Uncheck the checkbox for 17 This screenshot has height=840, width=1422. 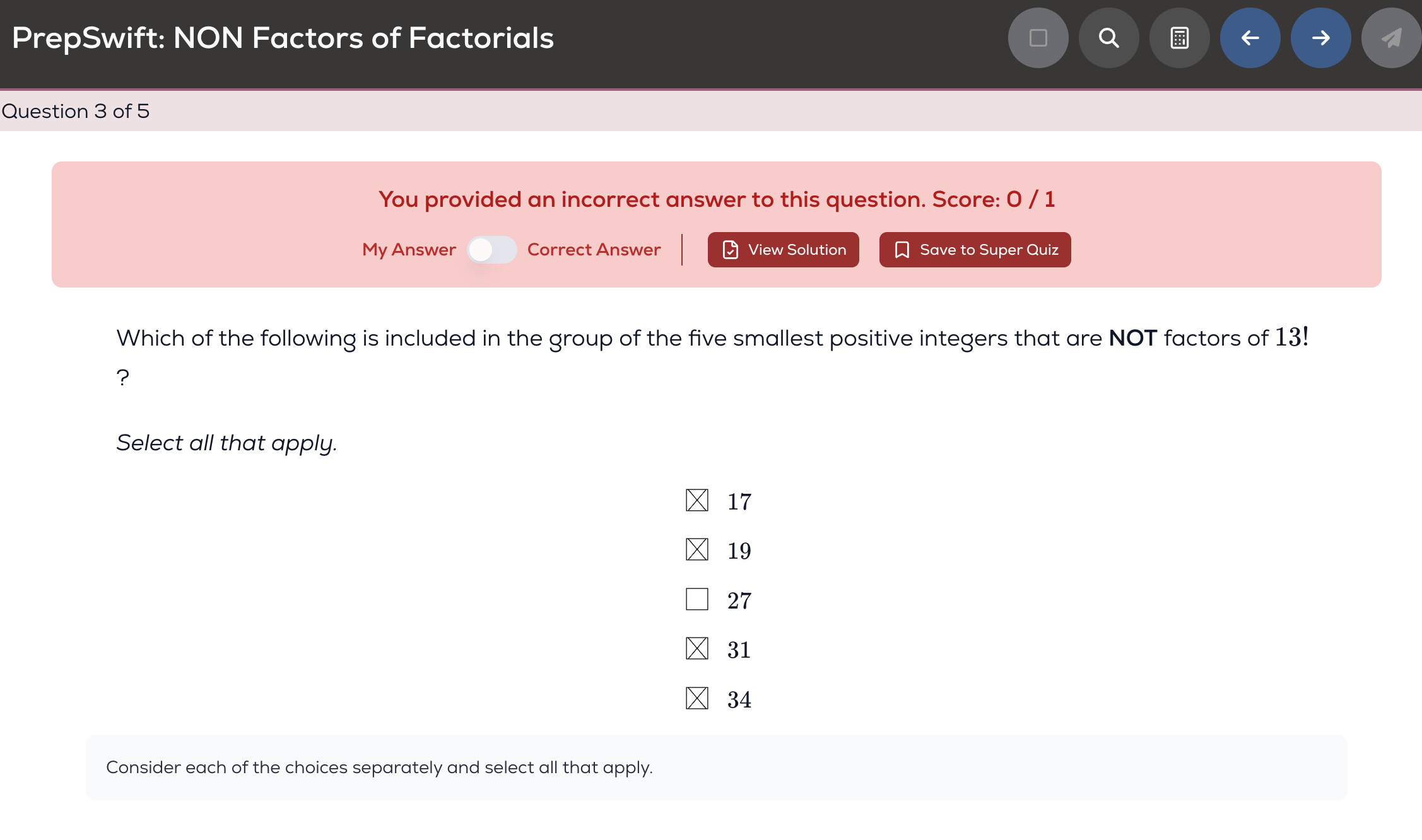coord(697,501)
